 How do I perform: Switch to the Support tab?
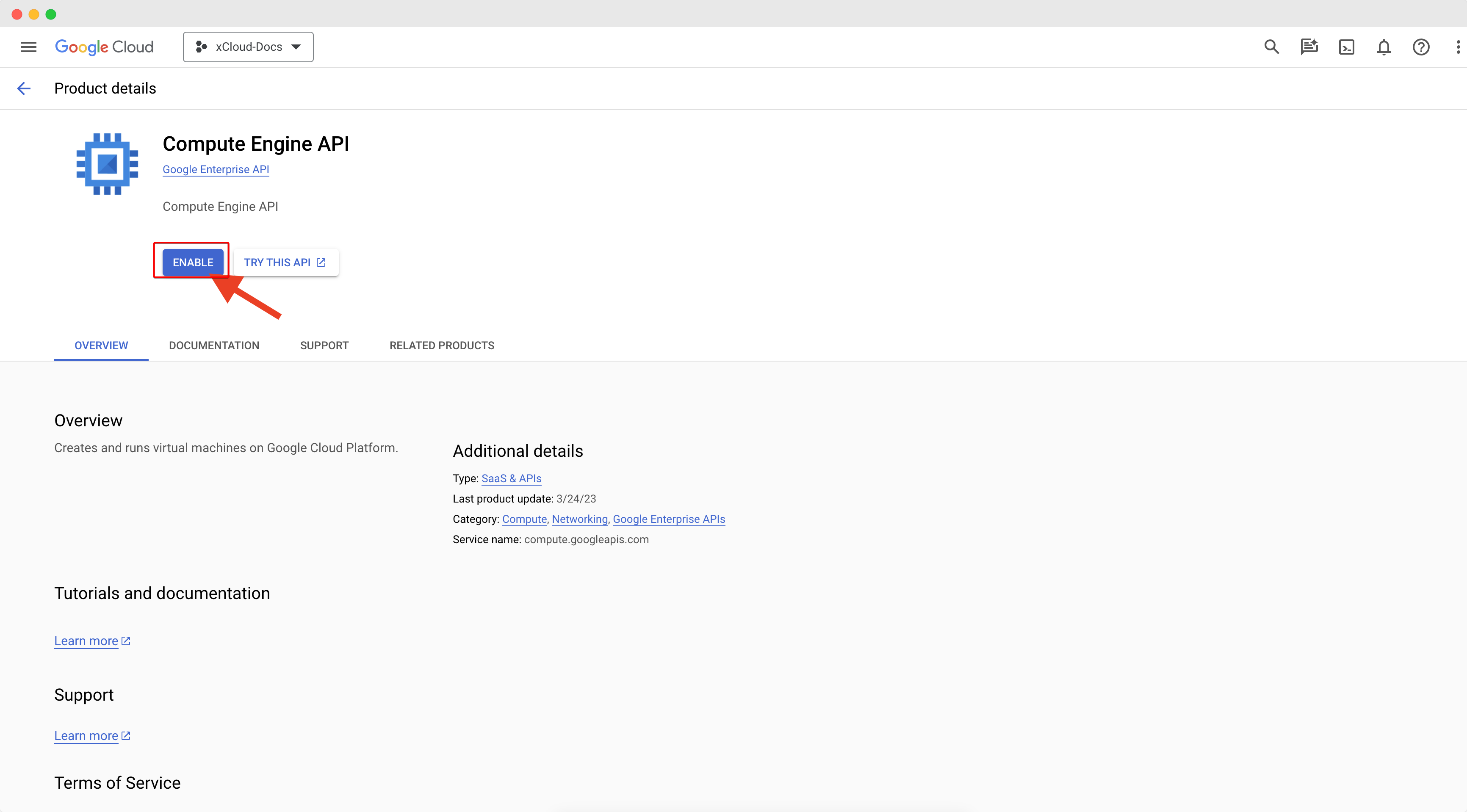pyautogui.click(x=324, y=345)
